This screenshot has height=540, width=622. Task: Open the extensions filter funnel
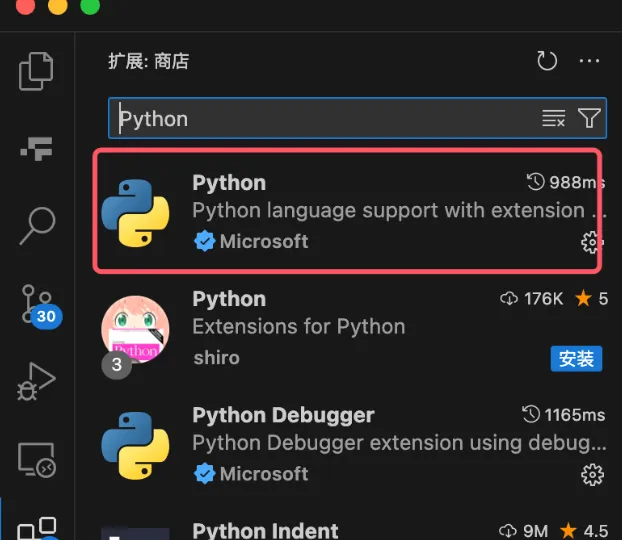[x=589, y=118]
